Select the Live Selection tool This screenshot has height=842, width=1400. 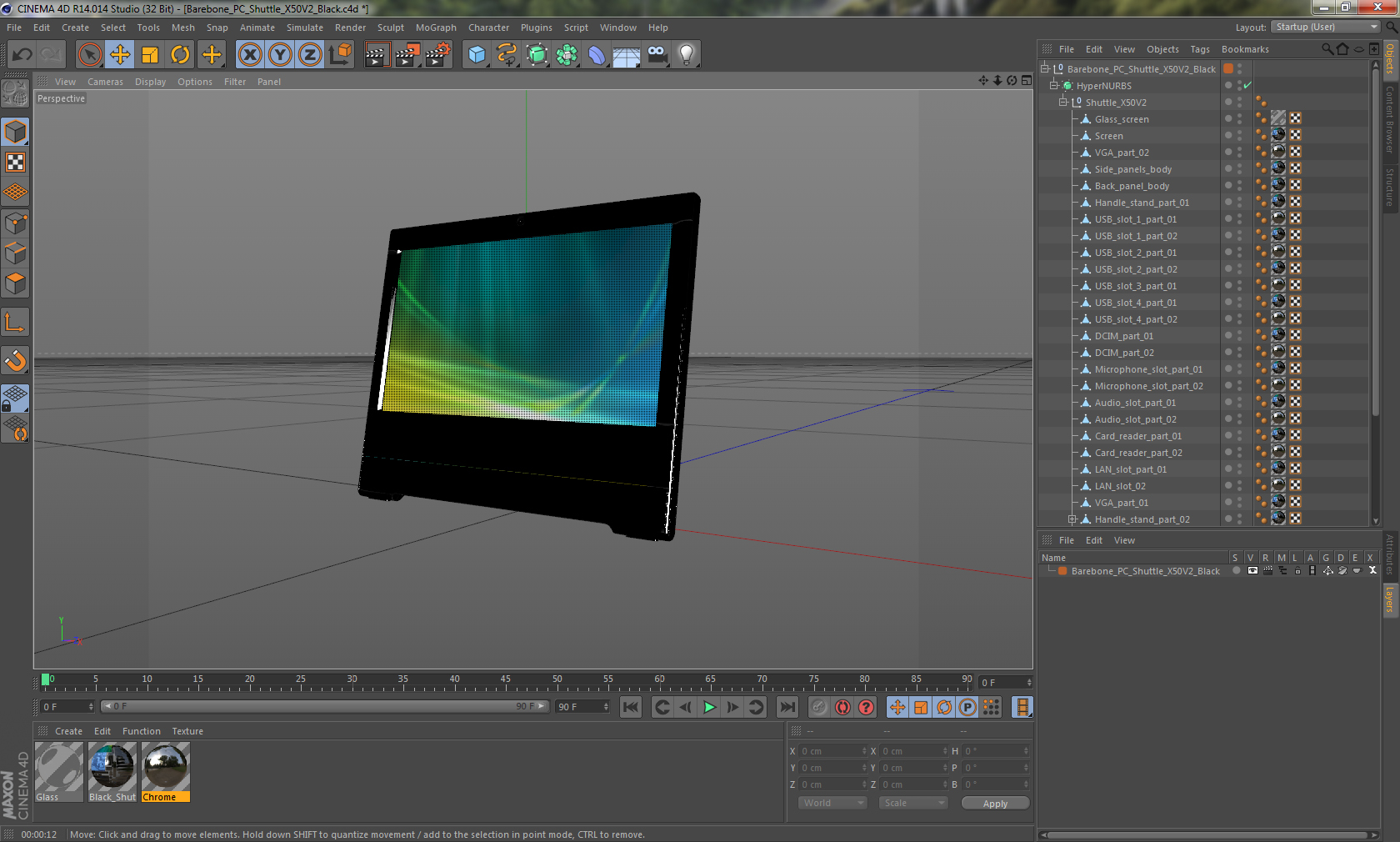[89, 55]
